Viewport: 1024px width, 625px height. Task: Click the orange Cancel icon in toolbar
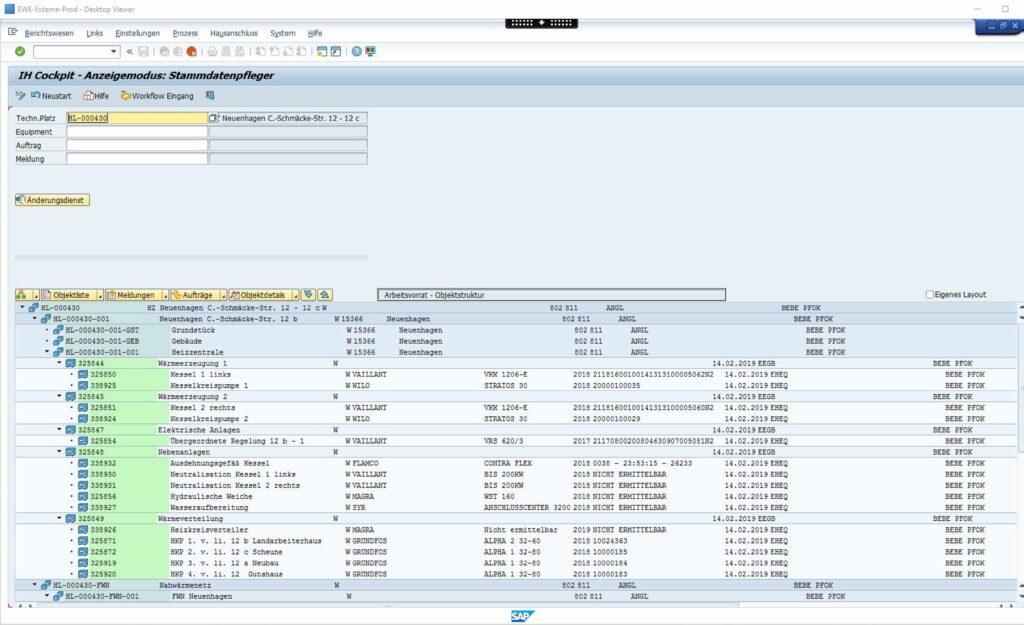[191, 51]
